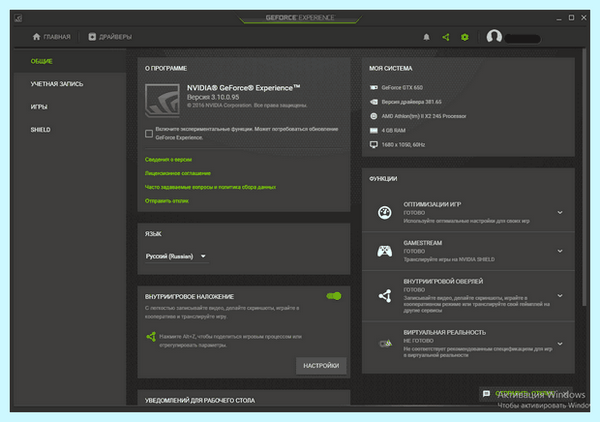Minimize the GeForce Experience window
Image resolution: width=600 pixels, height=422 pixels.
pos(559,18)
